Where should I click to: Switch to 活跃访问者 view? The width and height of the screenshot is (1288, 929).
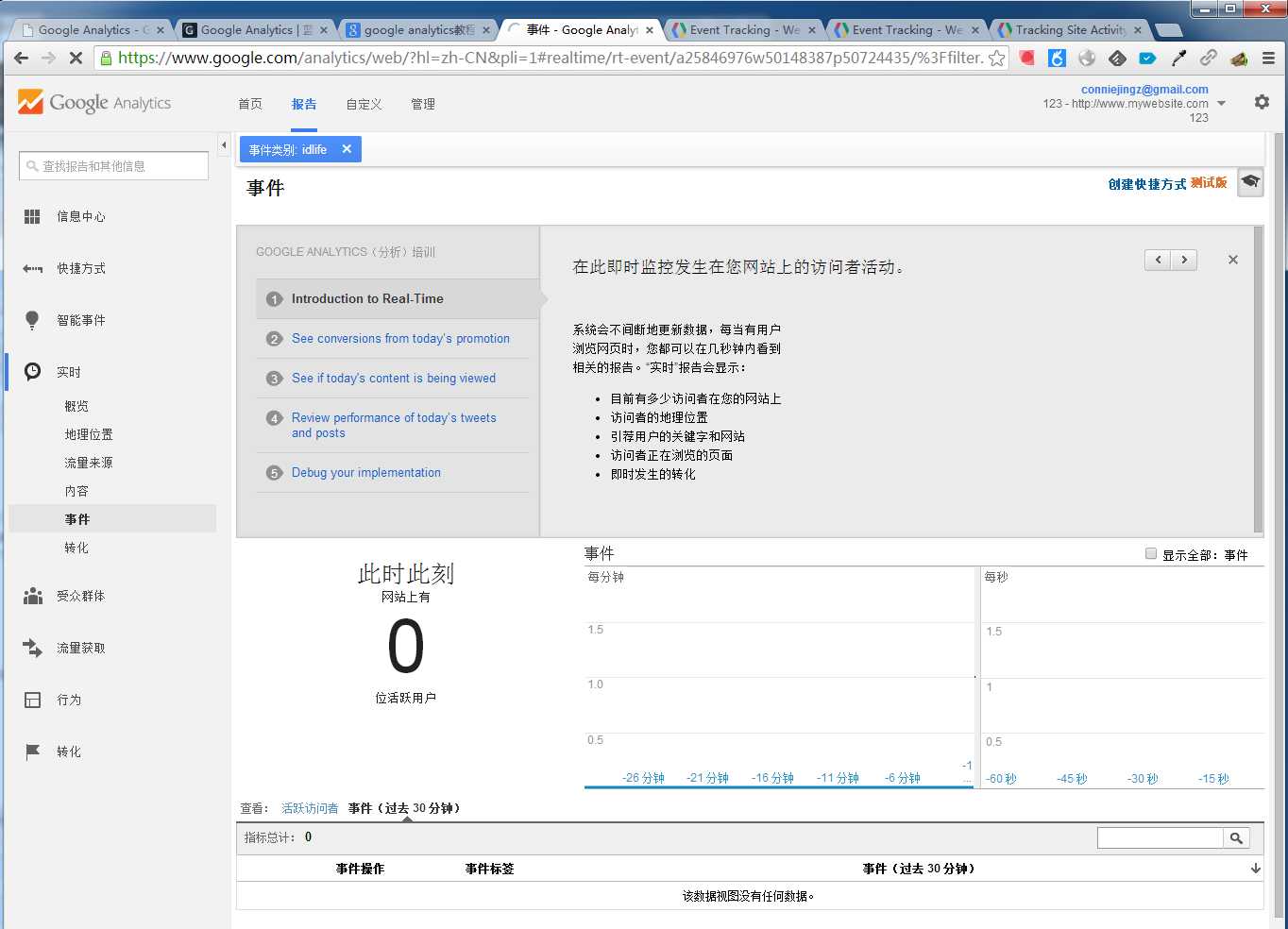[310, 808]
